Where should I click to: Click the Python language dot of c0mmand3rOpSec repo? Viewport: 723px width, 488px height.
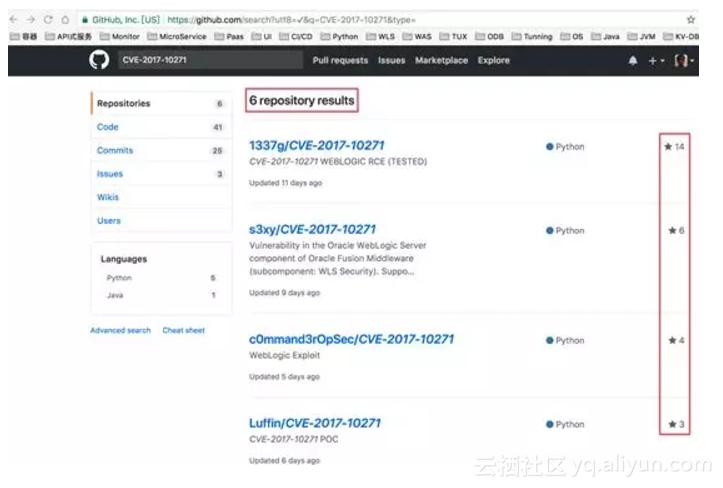[x=550, y=340]
